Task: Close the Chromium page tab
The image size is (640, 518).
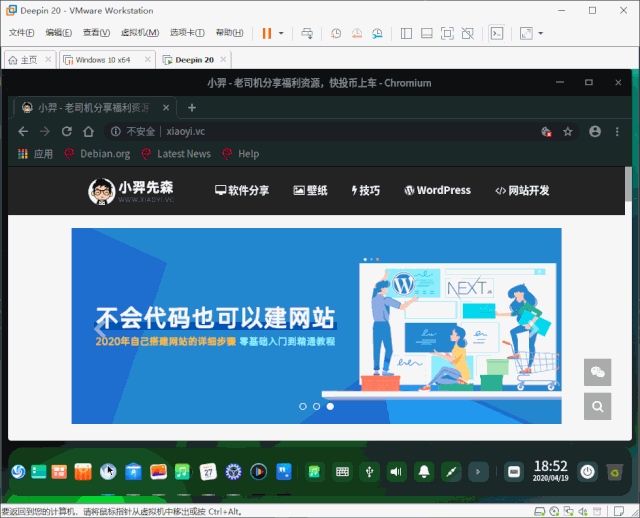Action: tap(166, 108)
